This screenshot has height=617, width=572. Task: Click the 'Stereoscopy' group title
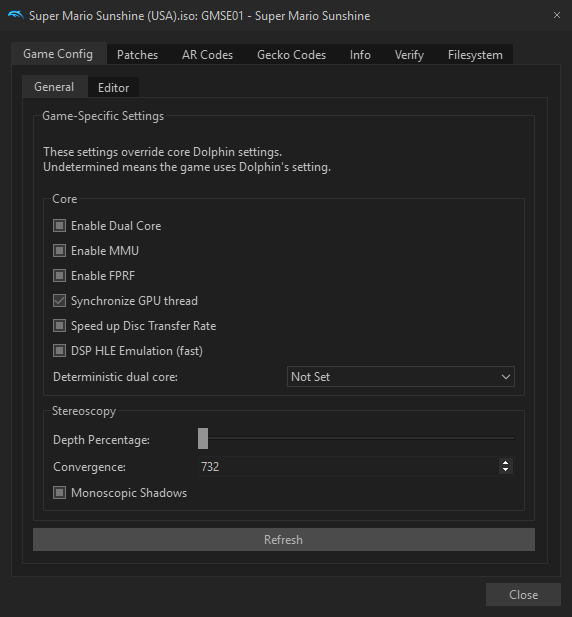[x=84, y=411]
